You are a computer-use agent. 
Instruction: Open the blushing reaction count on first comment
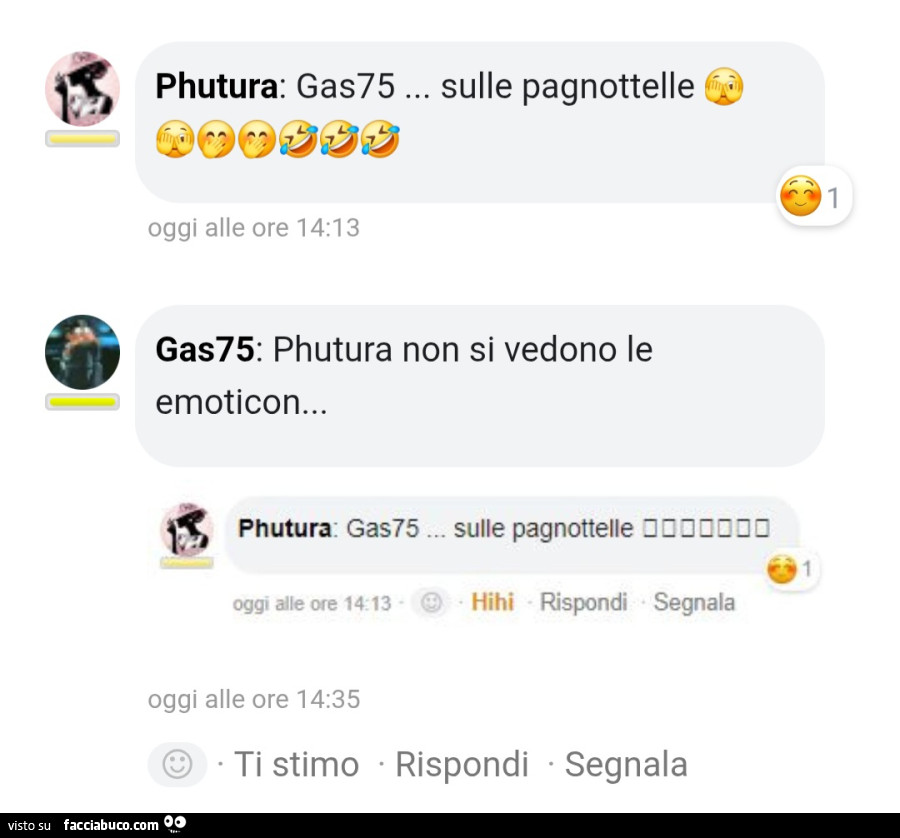[814, 196]
